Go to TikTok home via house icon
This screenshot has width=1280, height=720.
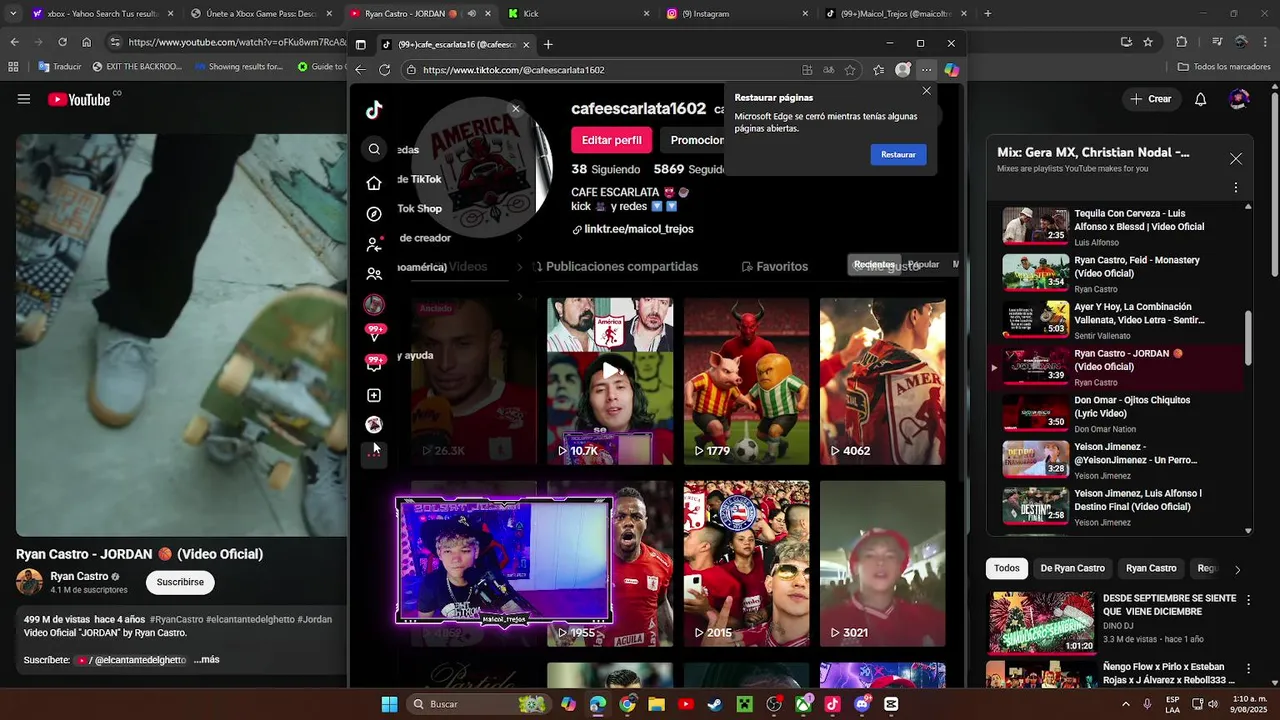point(374,183)
